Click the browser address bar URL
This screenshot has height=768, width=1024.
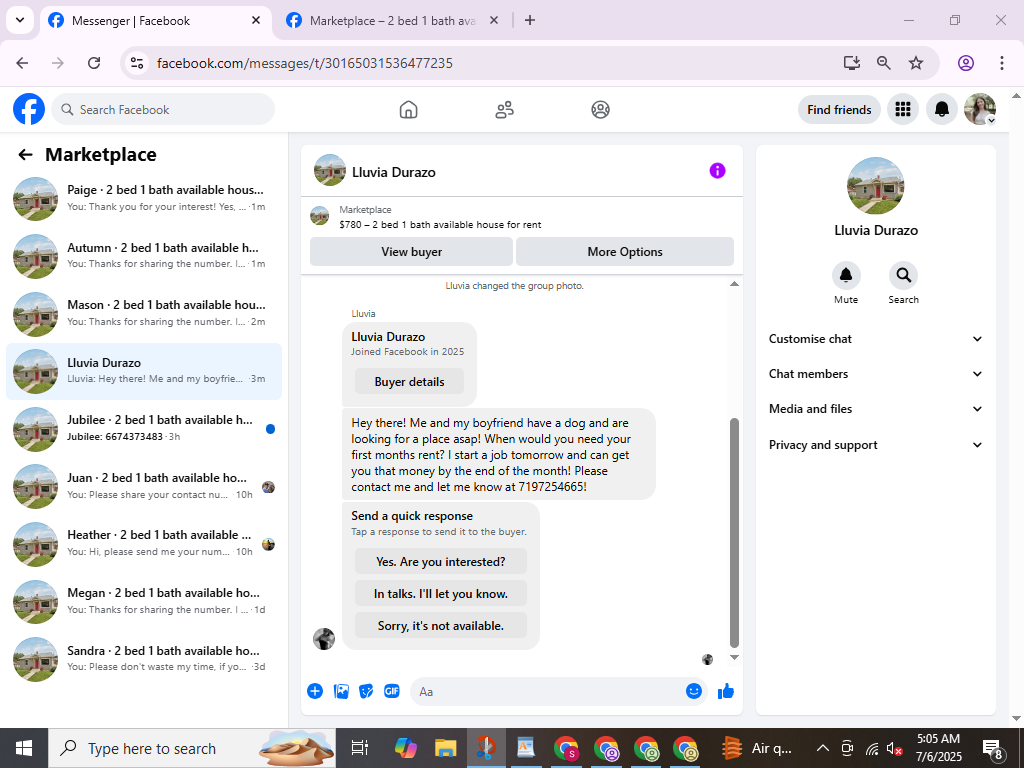click(305, 63)
